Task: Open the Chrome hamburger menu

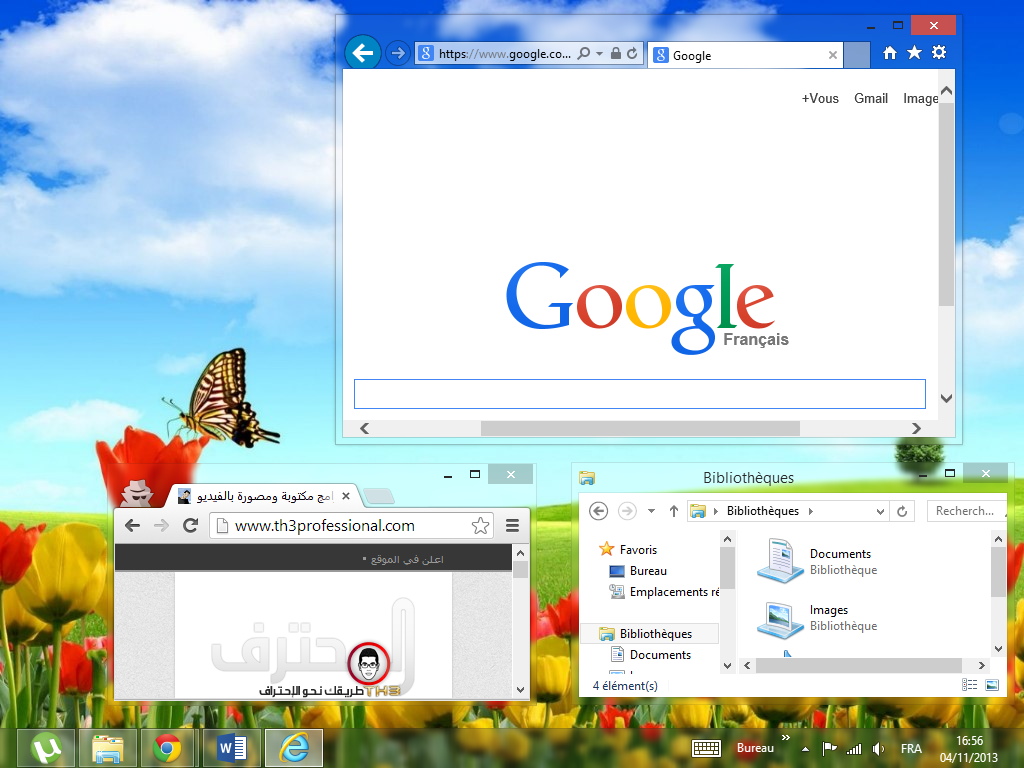Action: point(512,525)
